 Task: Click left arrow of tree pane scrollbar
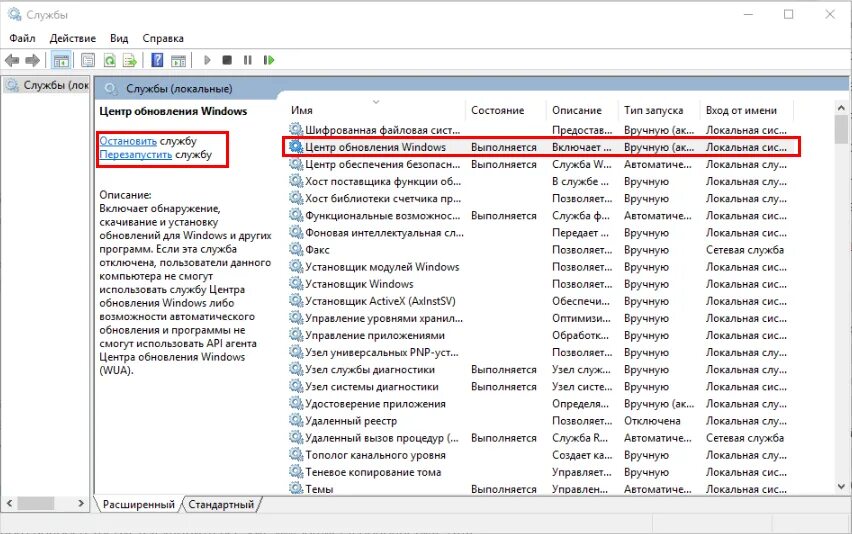(9, 504)
